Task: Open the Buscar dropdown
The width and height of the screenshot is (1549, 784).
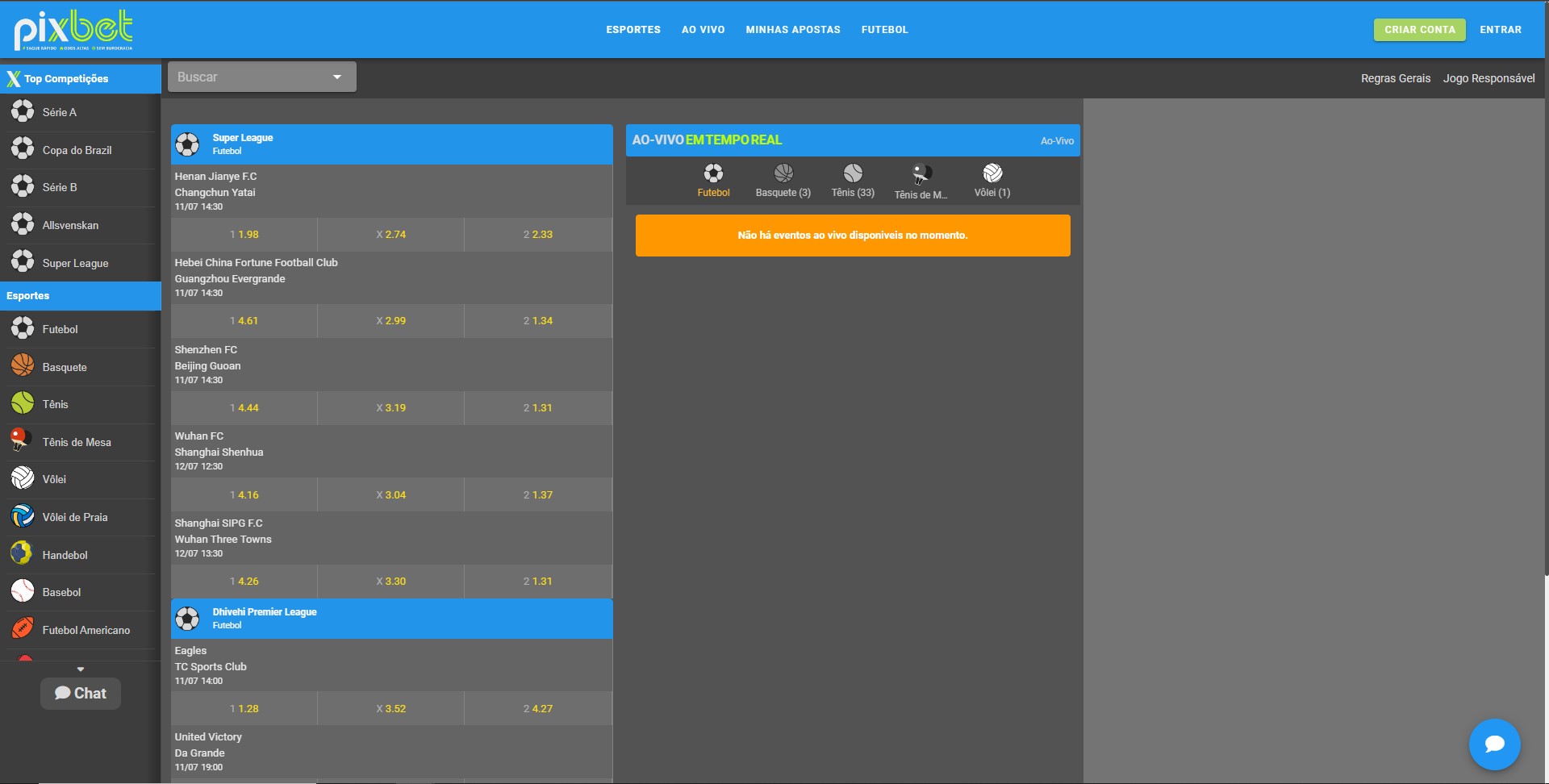Action: [x=261, y=77]
